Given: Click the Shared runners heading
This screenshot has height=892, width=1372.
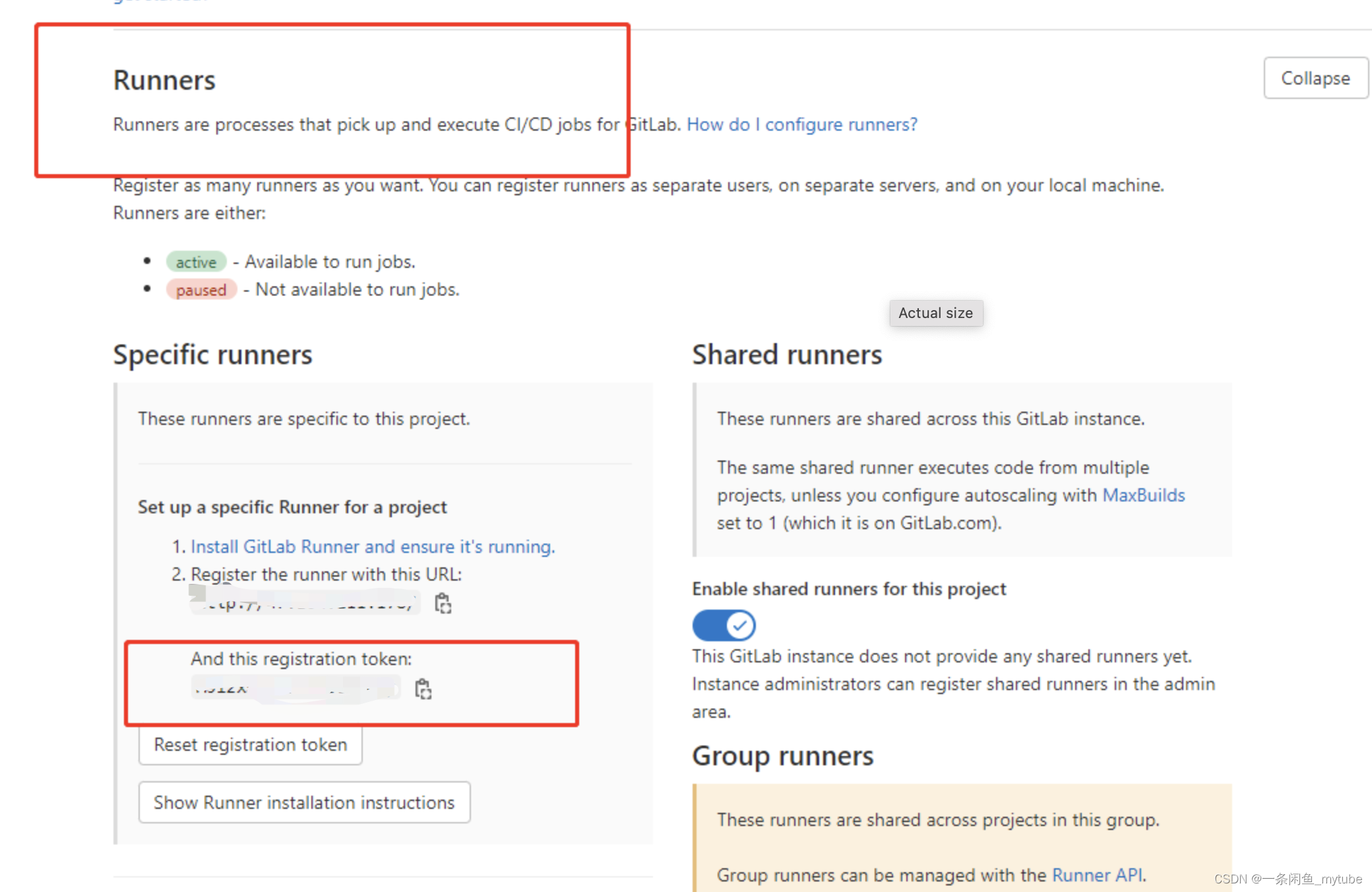Looking at the screenshot, I should 786,355.
